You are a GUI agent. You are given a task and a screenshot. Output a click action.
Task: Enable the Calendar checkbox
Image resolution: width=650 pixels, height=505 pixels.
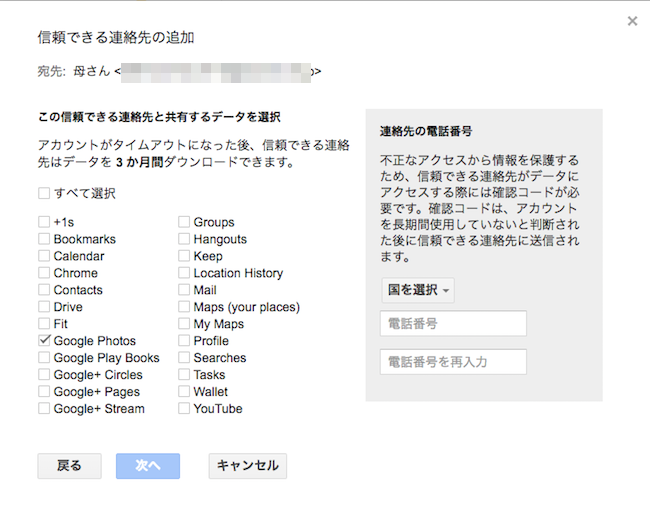coord(44,256)
